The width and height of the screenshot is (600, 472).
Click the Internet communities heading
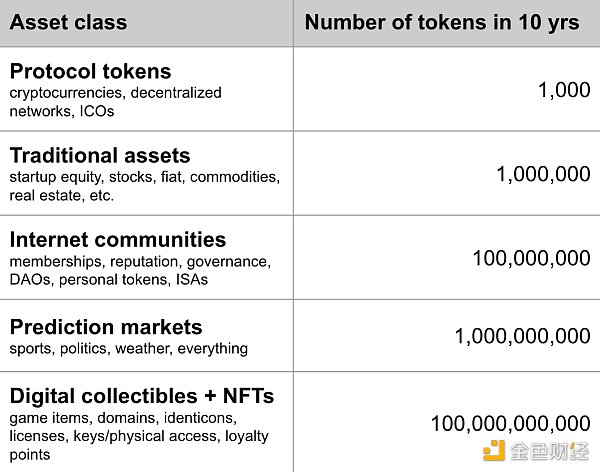point(118,240)
